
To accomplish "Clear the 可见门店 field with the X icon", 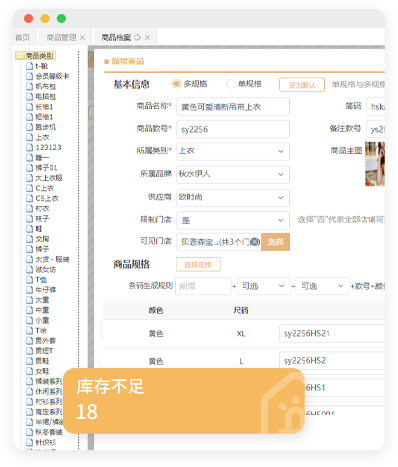I will [x=255, y=242].
